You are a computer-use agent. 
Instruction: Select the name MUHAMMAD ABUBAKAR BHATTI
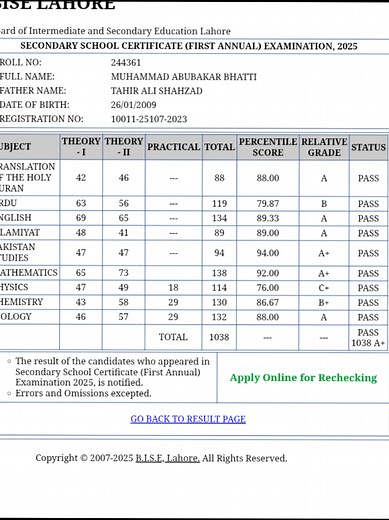point(184,77)
